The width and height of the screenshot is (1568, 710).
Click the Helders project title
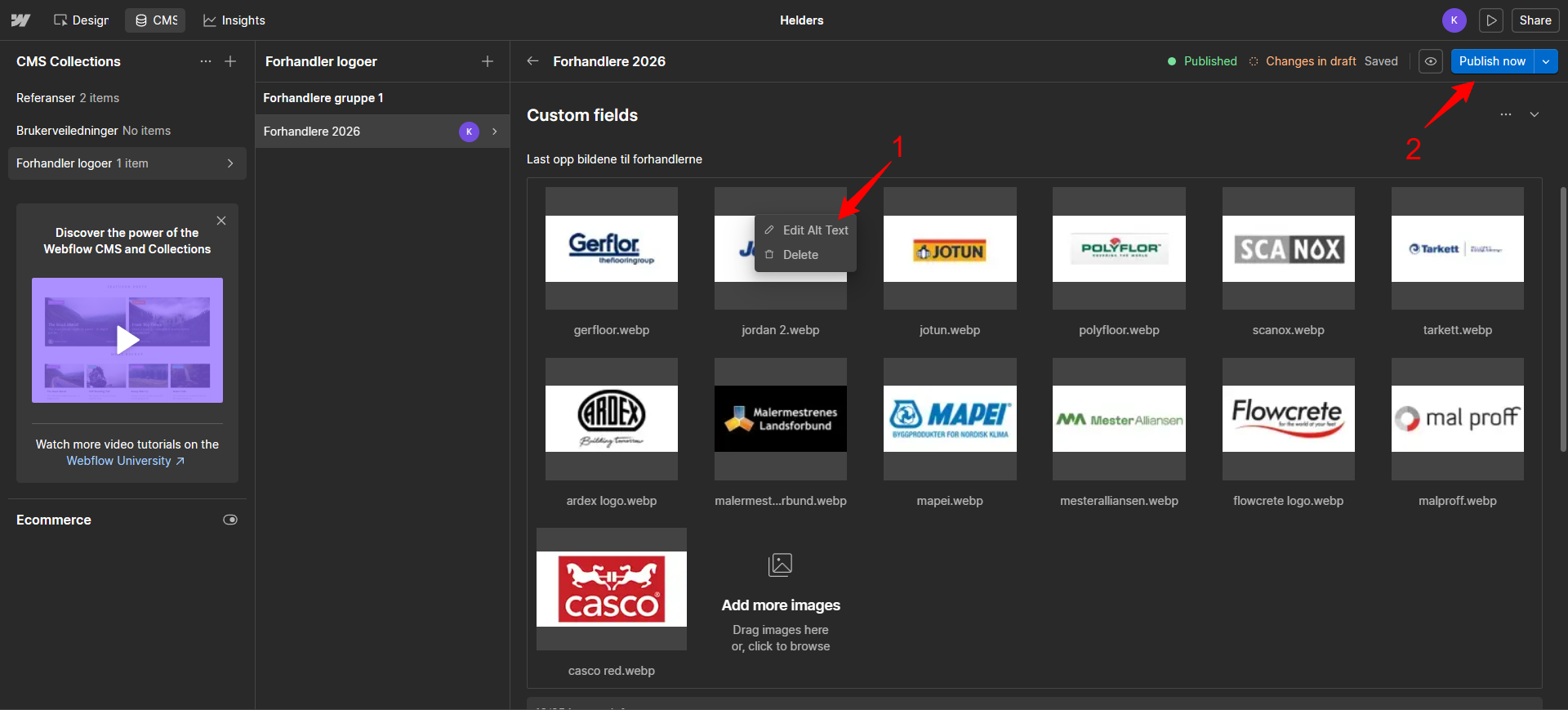pyautogui.click(x=802, y=20)
